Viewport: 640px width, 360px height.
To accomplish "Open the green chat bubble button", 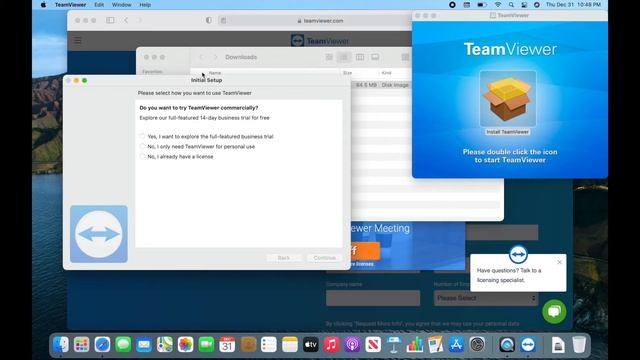I will pyautogui.click(x=554, y=311).
